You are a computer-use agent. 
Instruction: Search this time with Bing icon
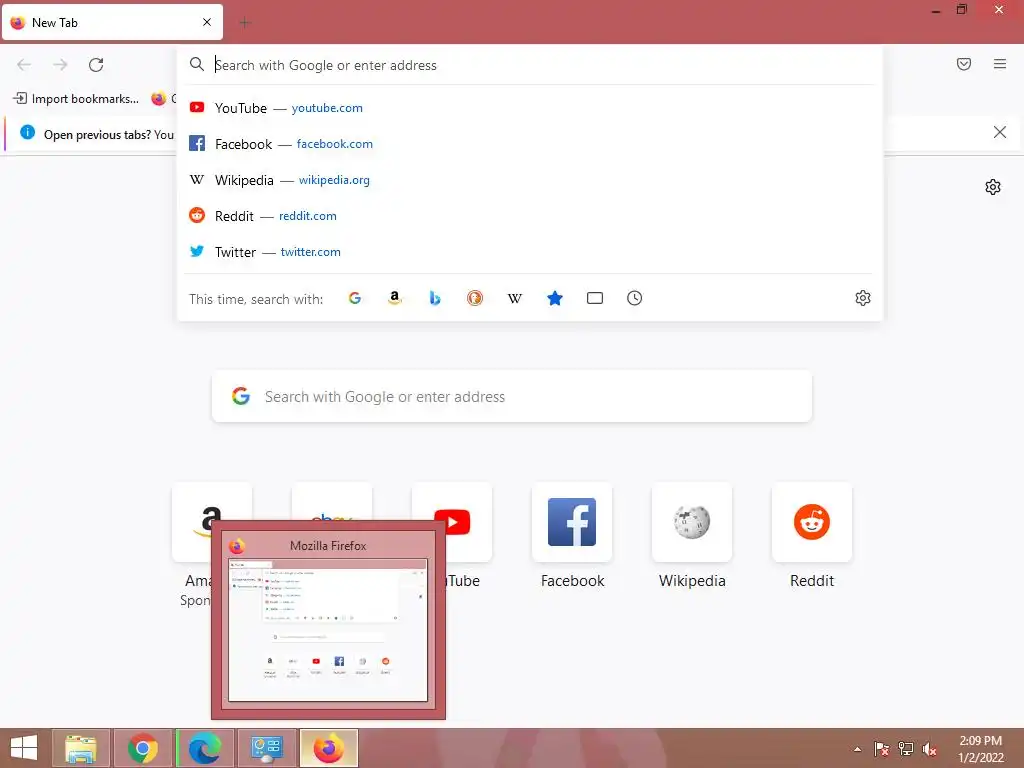click(435, 298)
